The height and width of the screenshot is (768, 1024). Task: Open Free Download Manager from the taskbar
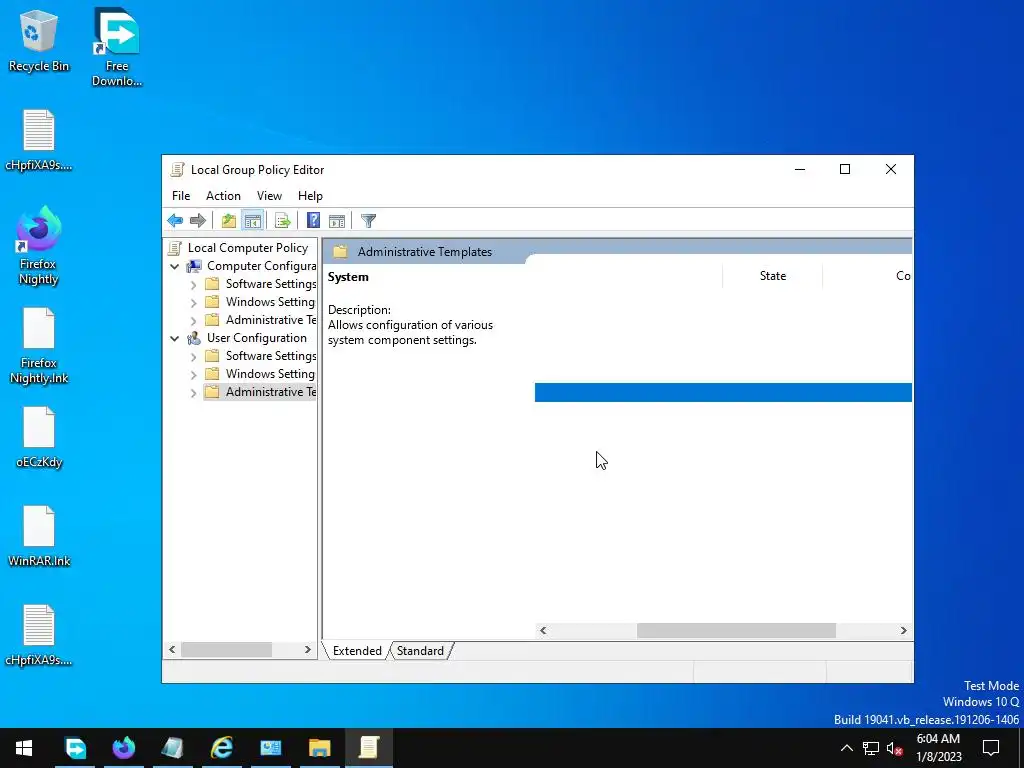pos(75,748)
